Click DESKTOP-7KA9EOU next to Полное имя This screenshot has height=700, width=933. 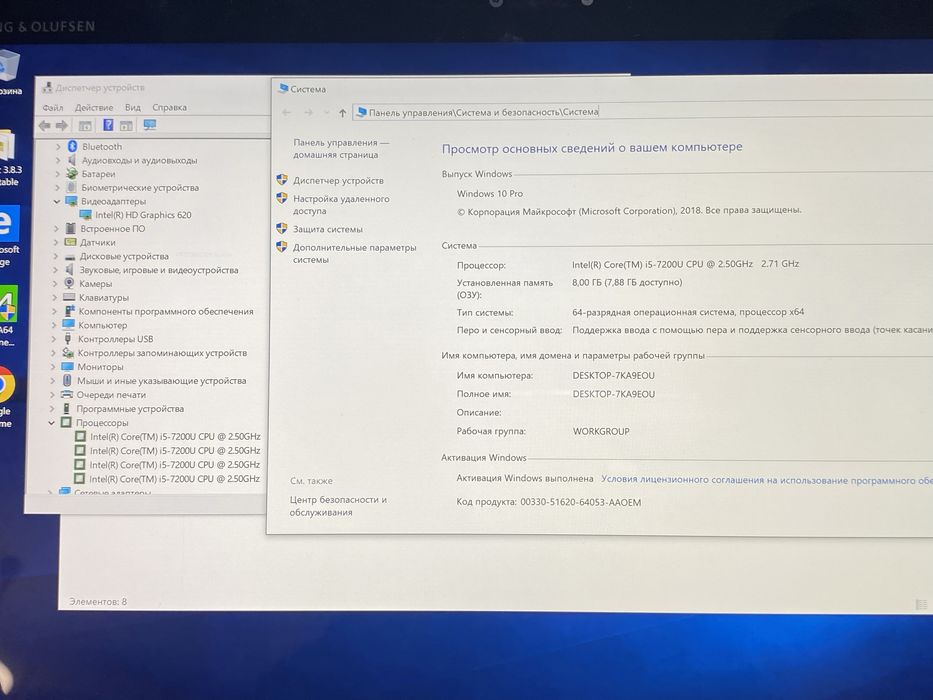point(613,394)
